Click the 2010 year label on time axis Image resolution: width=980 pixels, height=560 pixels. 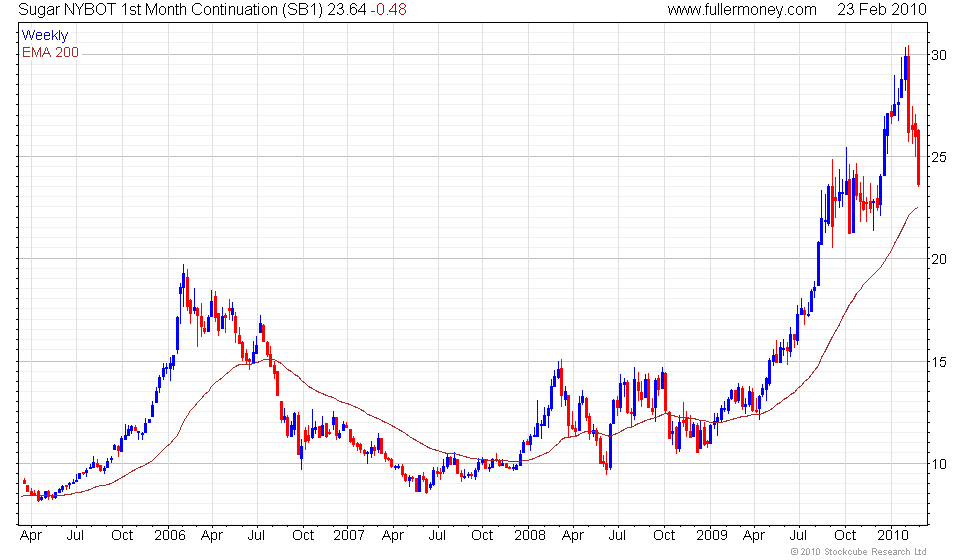click(x=893, y=536)
